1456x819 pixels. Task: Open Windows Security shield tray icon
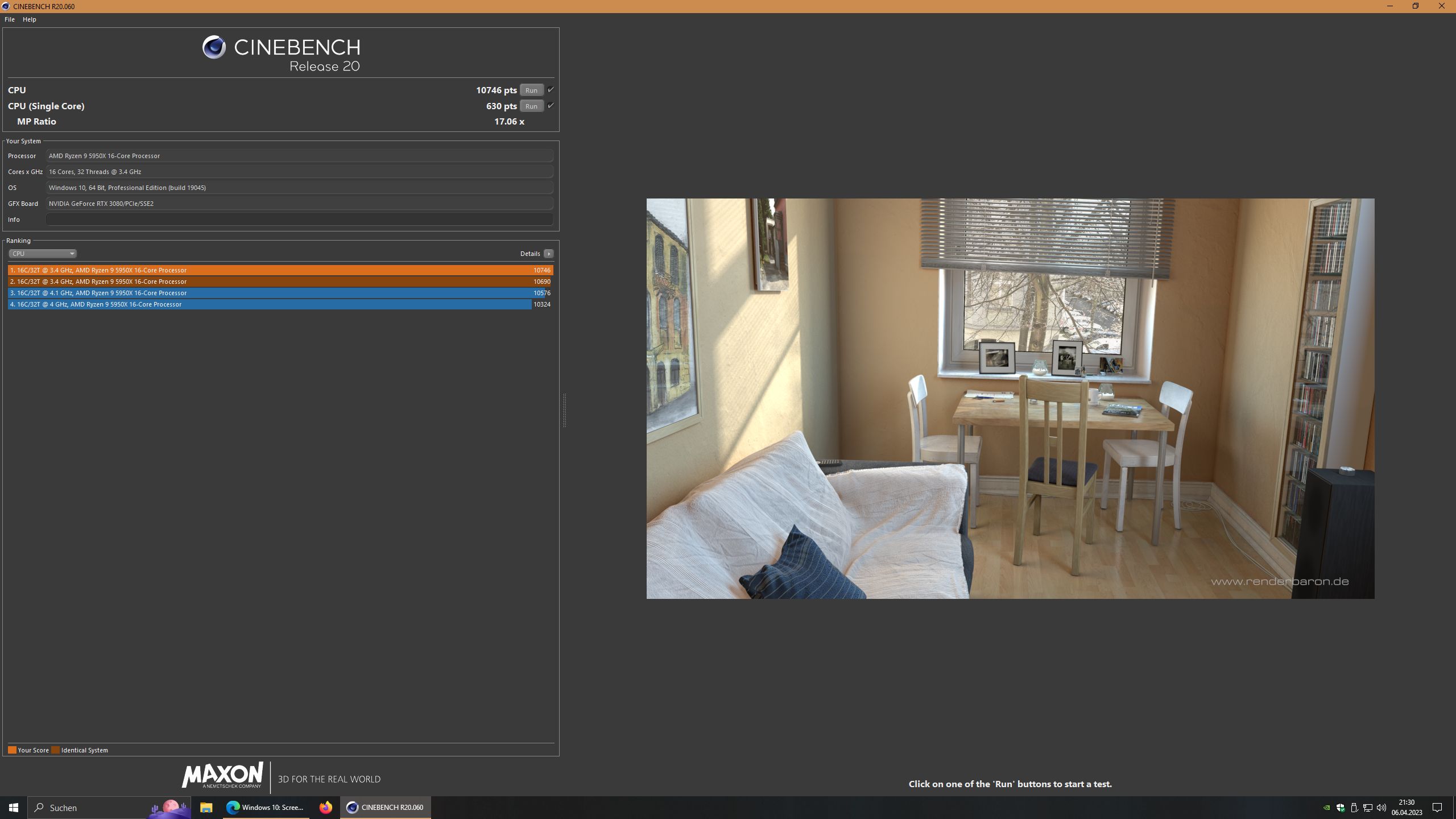(1340, 808)
